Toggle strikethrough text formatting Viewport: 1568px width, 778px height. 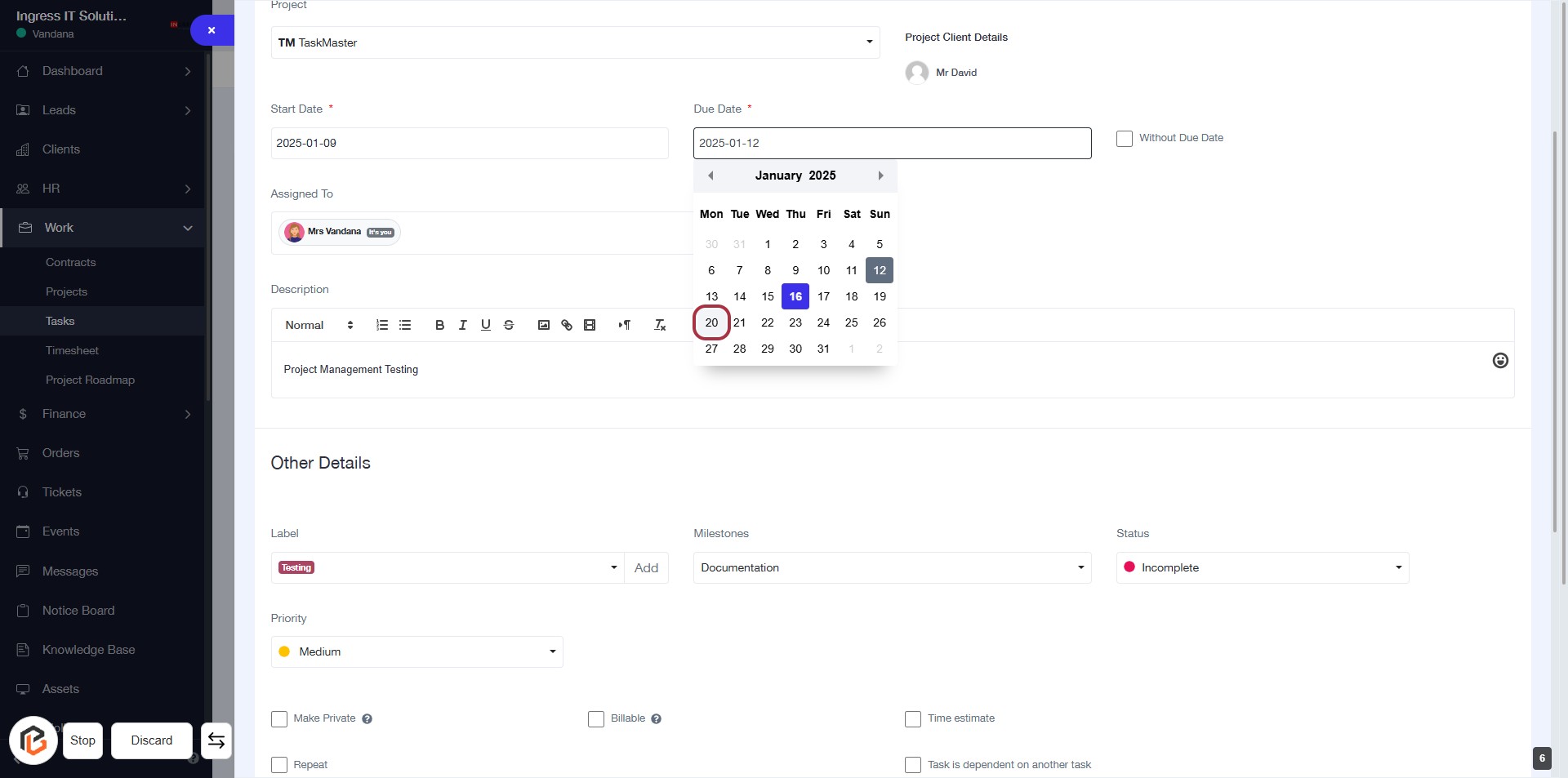point(509,325)
